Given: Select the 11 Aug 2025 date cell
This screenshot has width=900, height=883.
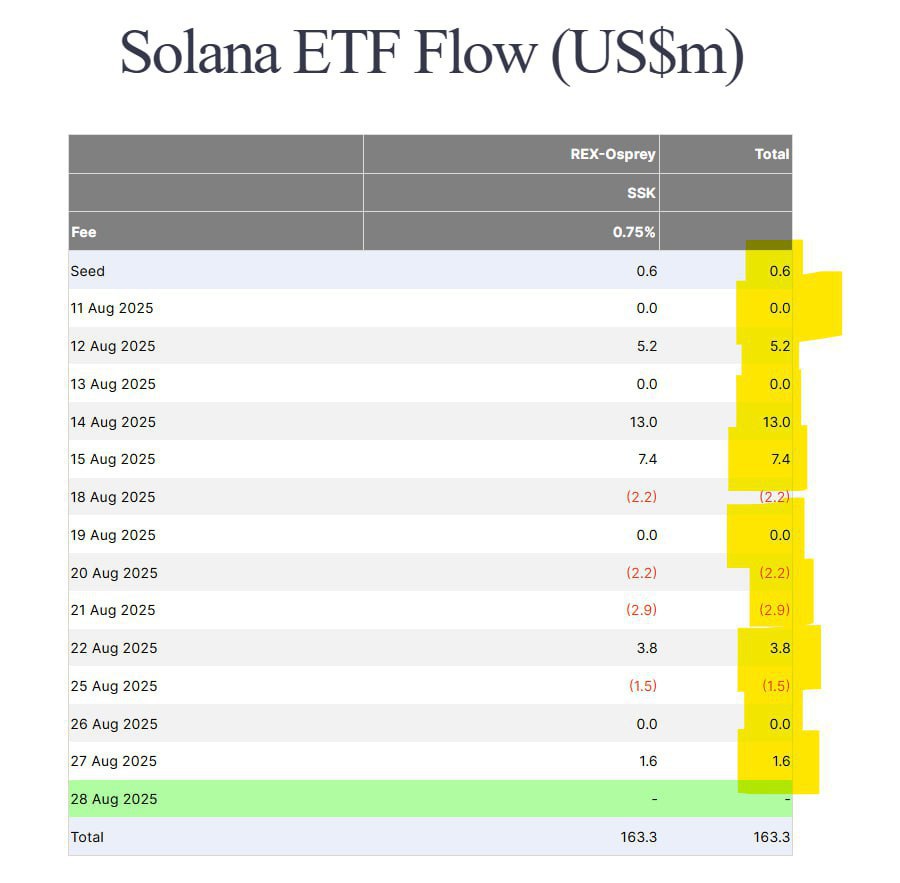Looking at the screenshot, I should click(112, 308).
